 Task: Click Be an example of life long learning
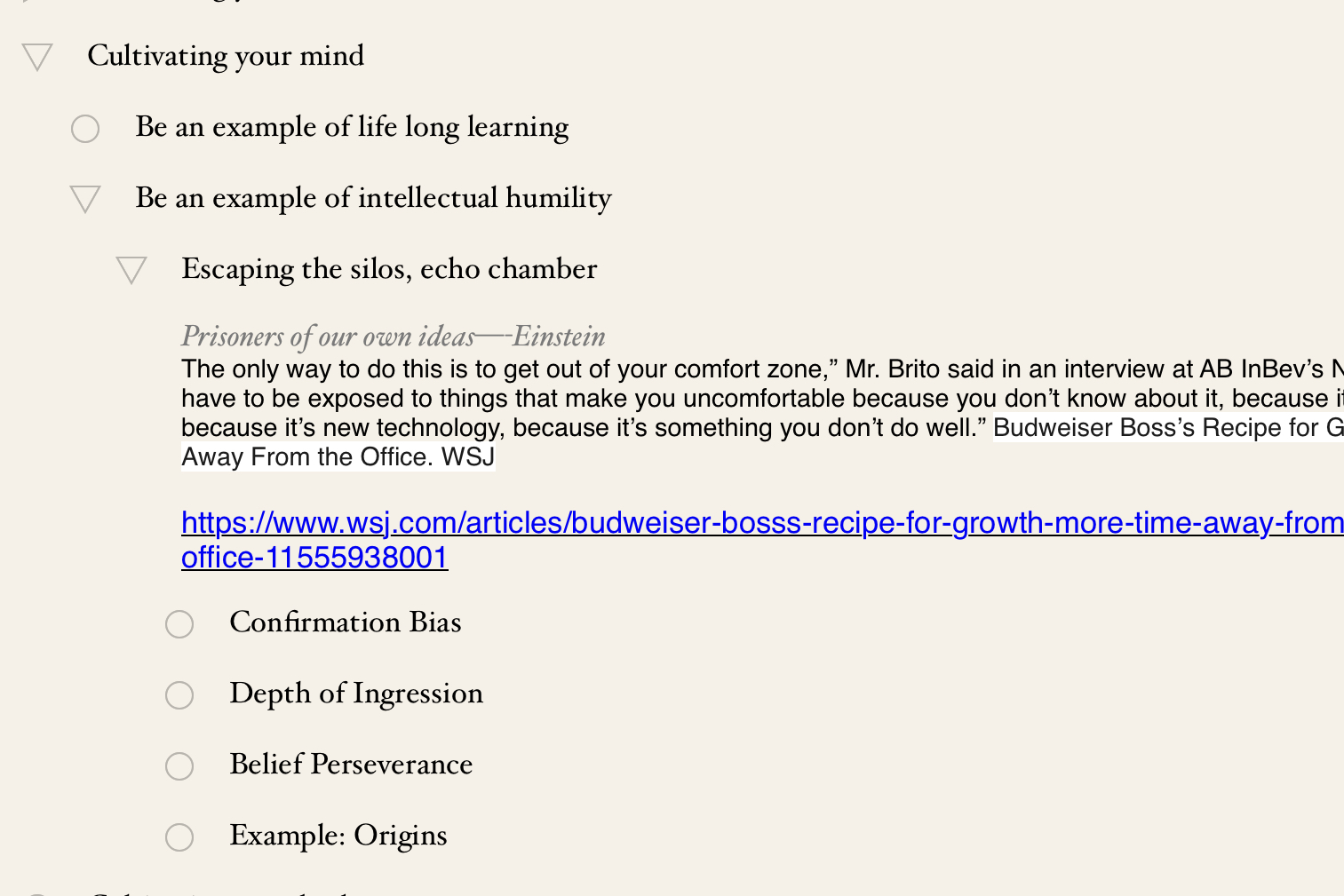click(x=352, y=127)
